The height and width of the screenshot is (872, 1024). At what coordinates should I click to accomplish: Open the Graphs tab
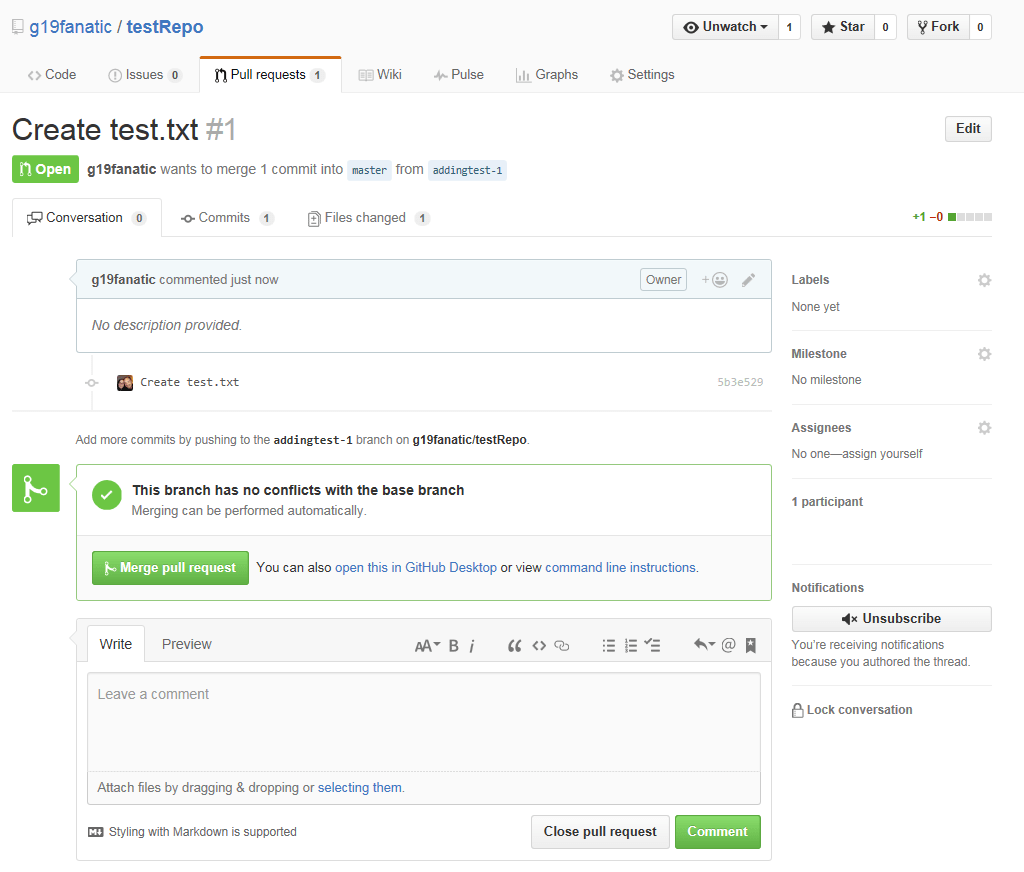click(x=547, y=75)
